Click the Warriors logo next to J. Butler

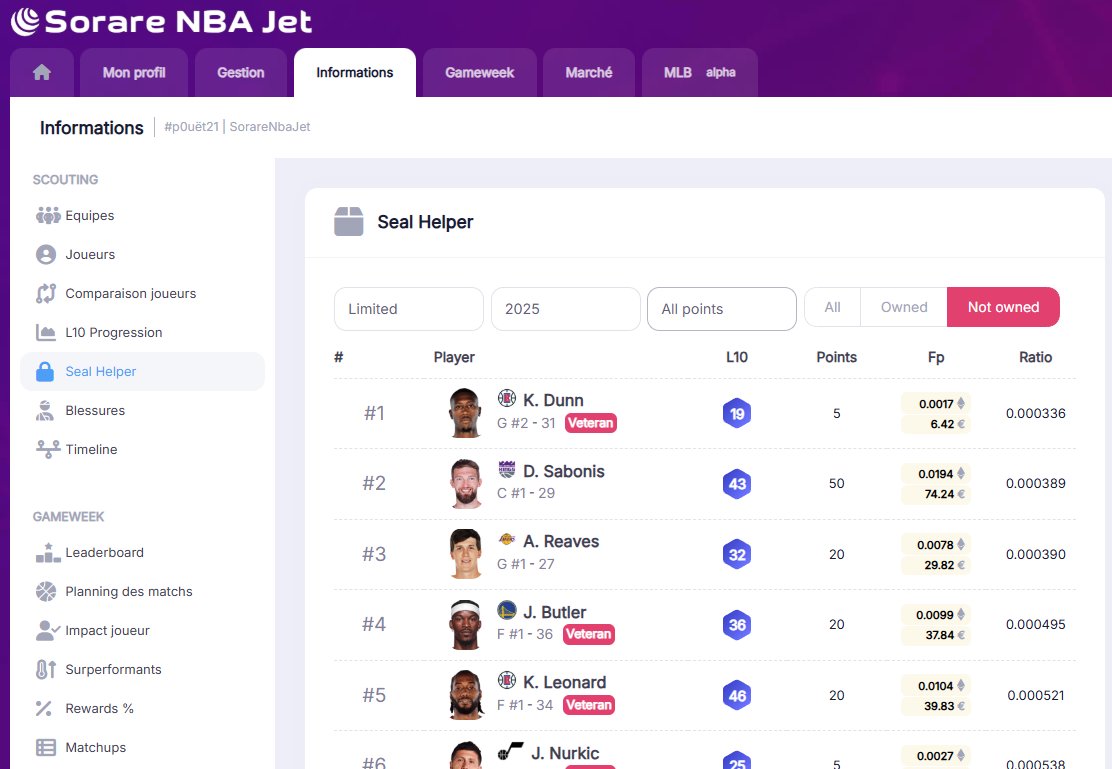pyautogui.click(x=506, y=610)
